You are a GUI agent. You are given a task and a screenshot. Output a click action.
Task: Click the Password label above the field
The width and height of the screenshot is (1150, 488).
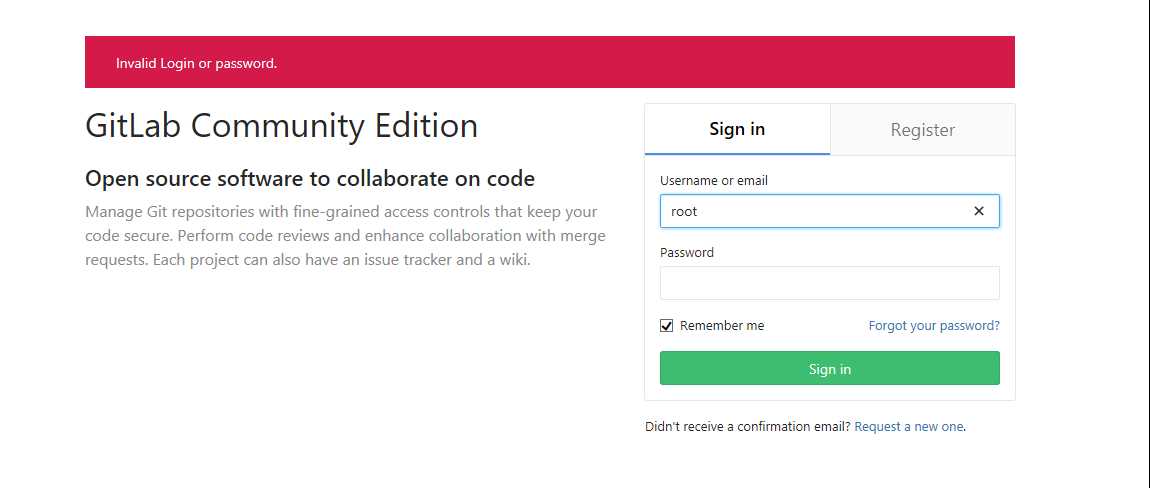point(687,253)
